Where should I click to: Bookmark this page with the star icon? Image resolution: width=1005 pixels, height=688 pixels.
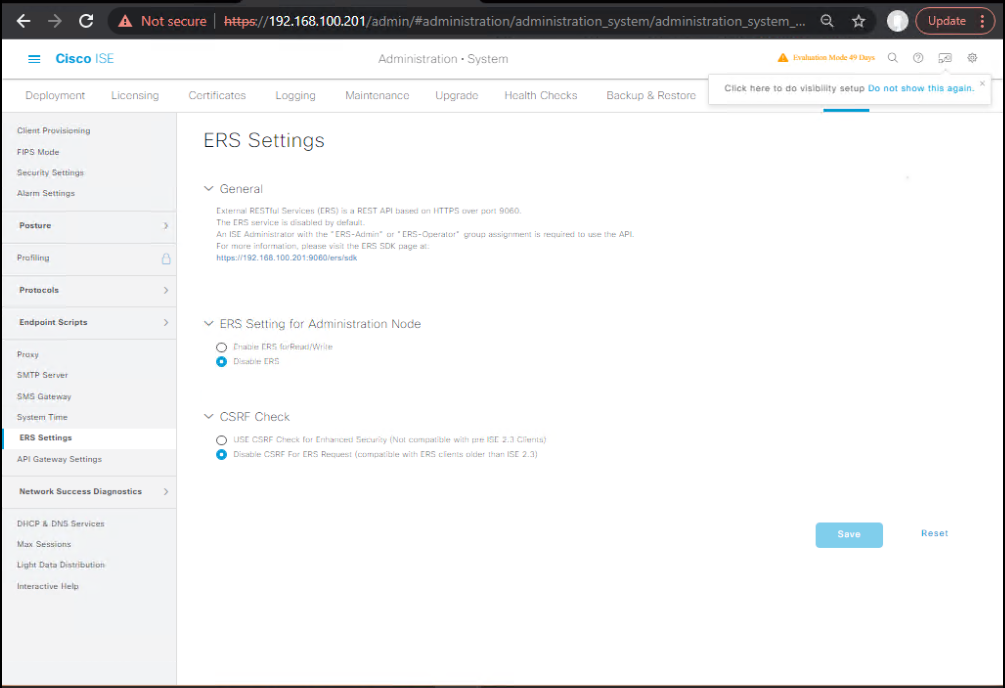[x=859, y=21]
